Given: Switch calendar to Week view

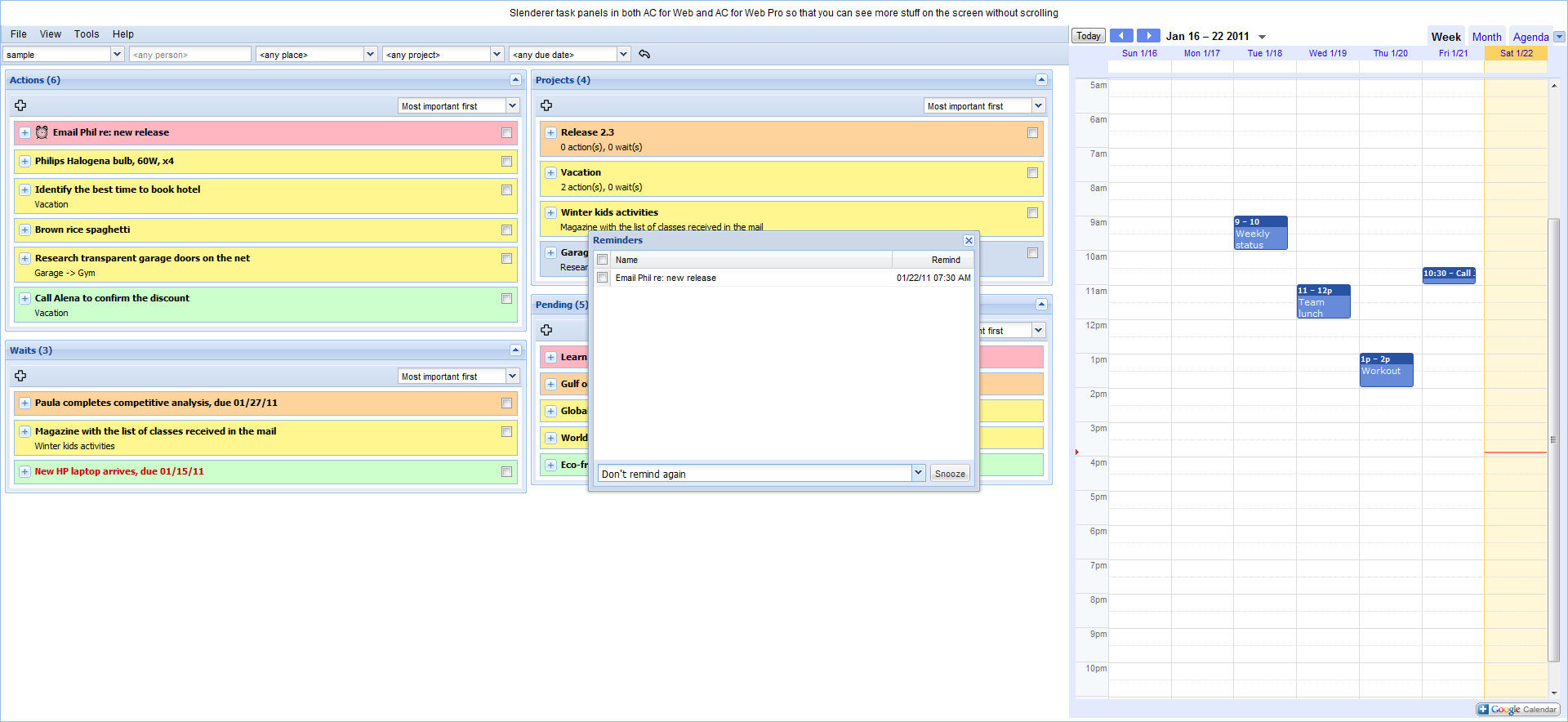Looking at the screenshot, I should click(1445, 37).
